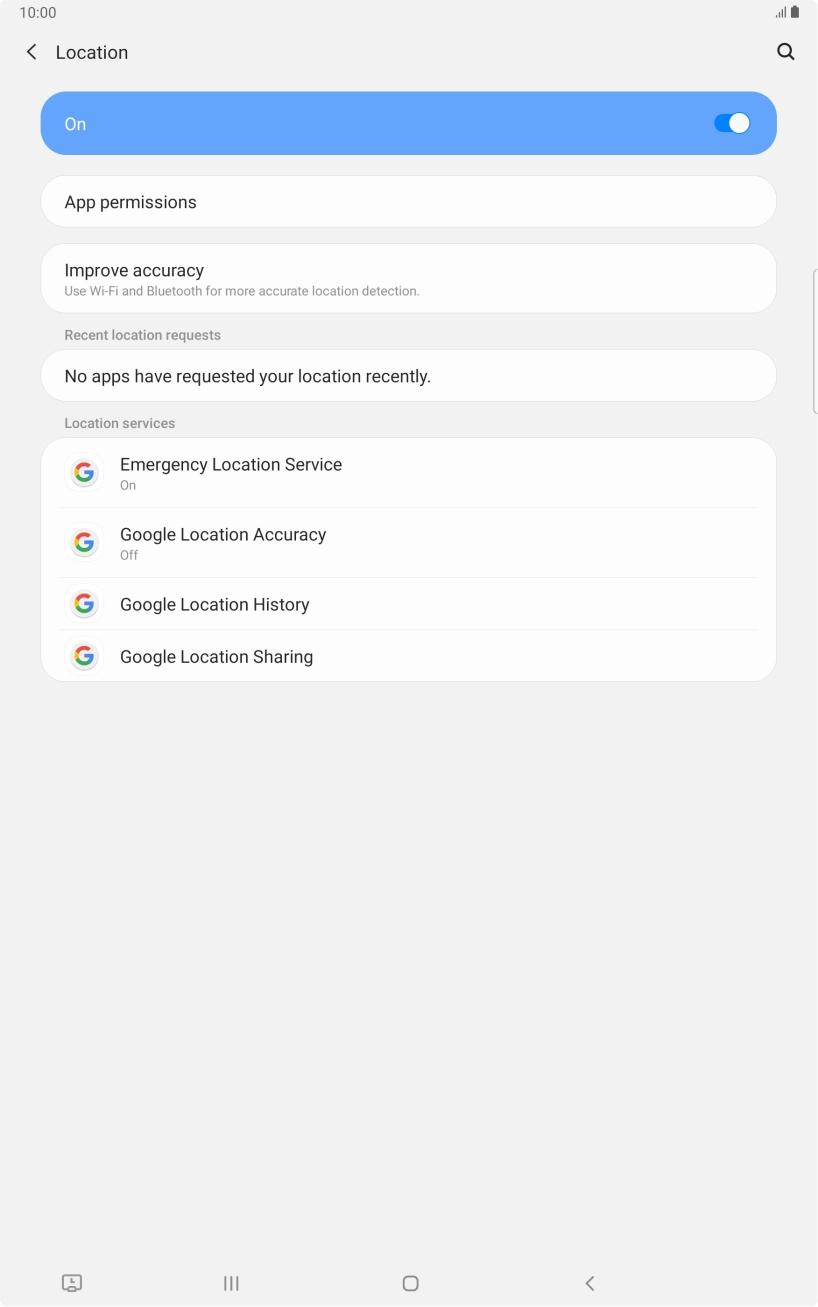Tap the Home button
Image resolution: width=818 pixels, height=1307 pixels.
click(409, 1283)
